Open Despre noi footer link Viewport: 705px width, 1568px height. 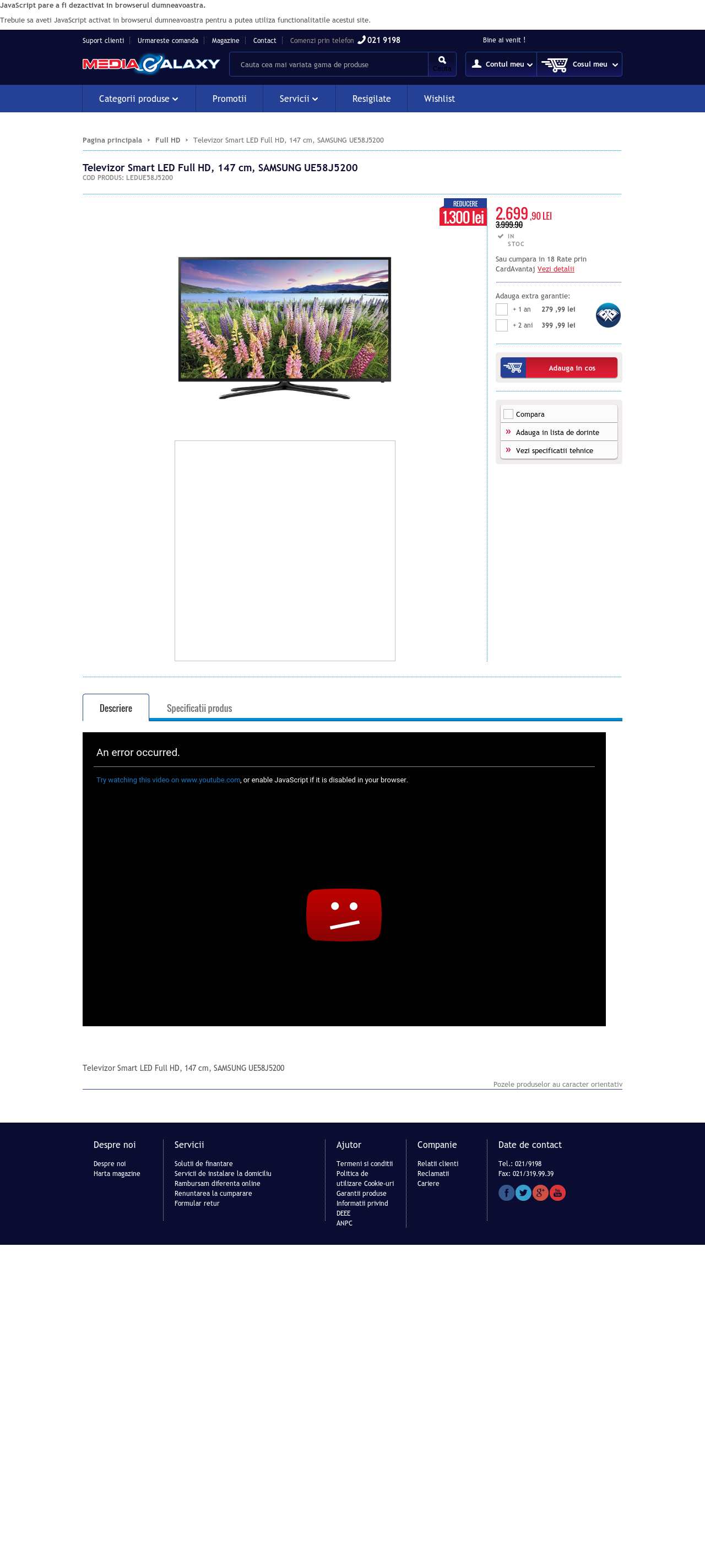[110, 1164]
